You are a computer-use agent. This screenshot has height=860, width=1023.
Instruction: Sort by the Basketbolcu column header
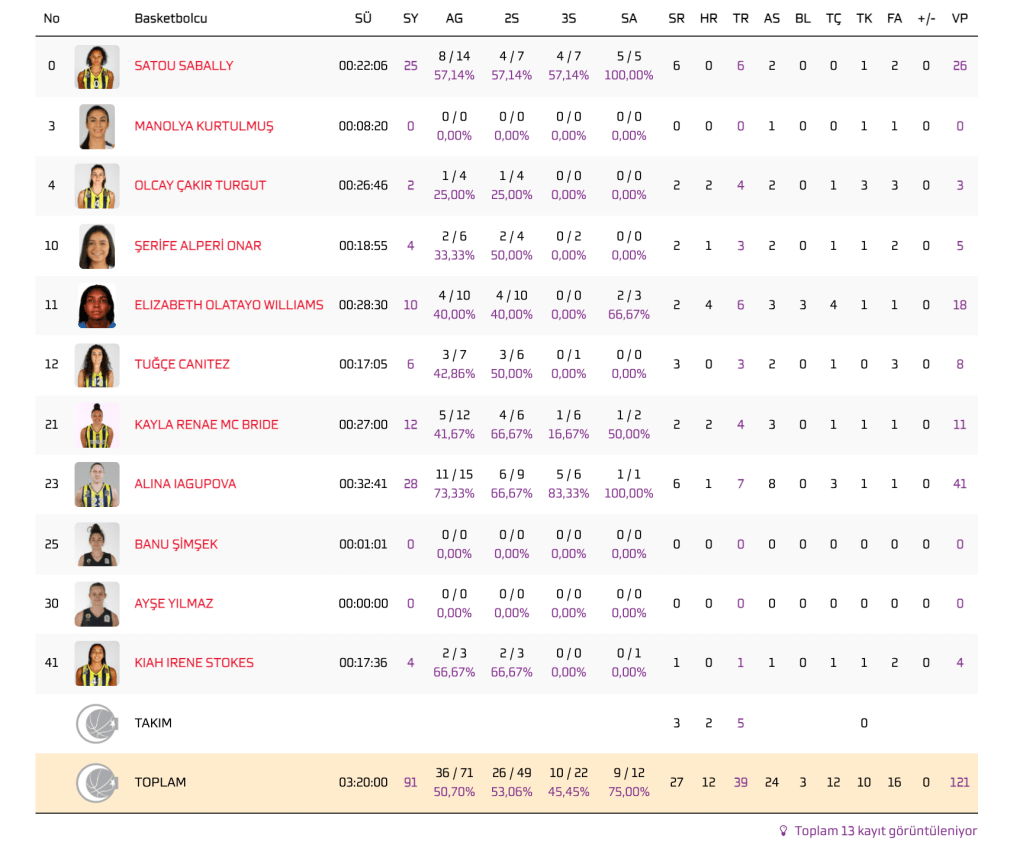[x=171, y=19]
